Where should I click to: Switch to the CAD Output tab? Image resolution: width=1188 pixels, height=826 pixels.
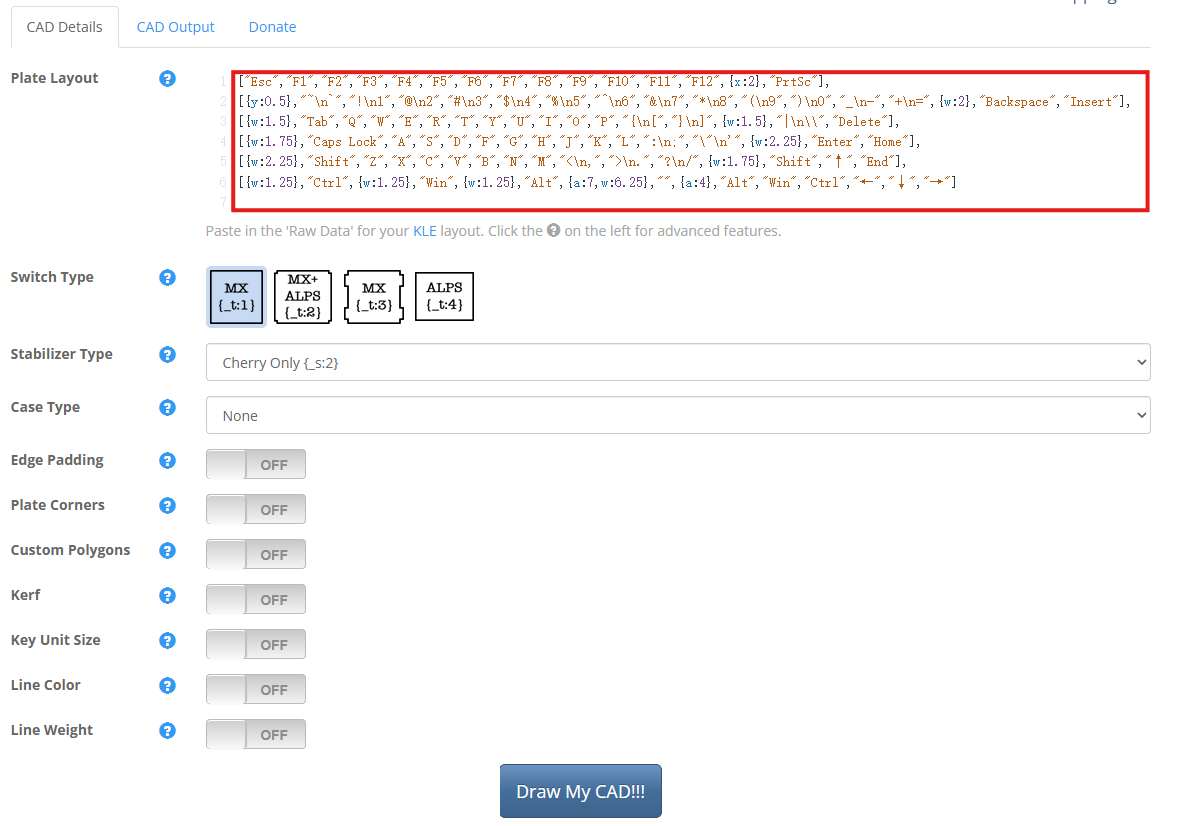coord(175,27)
